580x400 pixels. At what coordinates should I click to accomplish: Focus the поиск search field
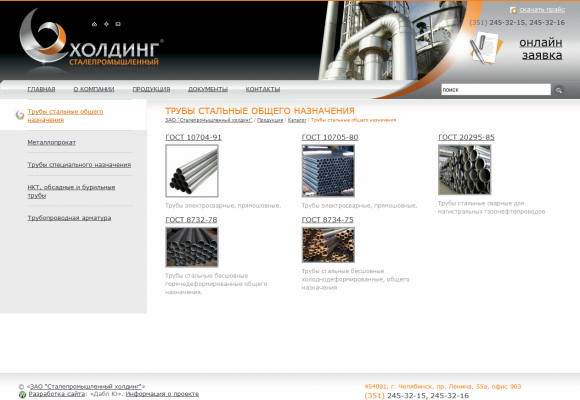(496, 90)
